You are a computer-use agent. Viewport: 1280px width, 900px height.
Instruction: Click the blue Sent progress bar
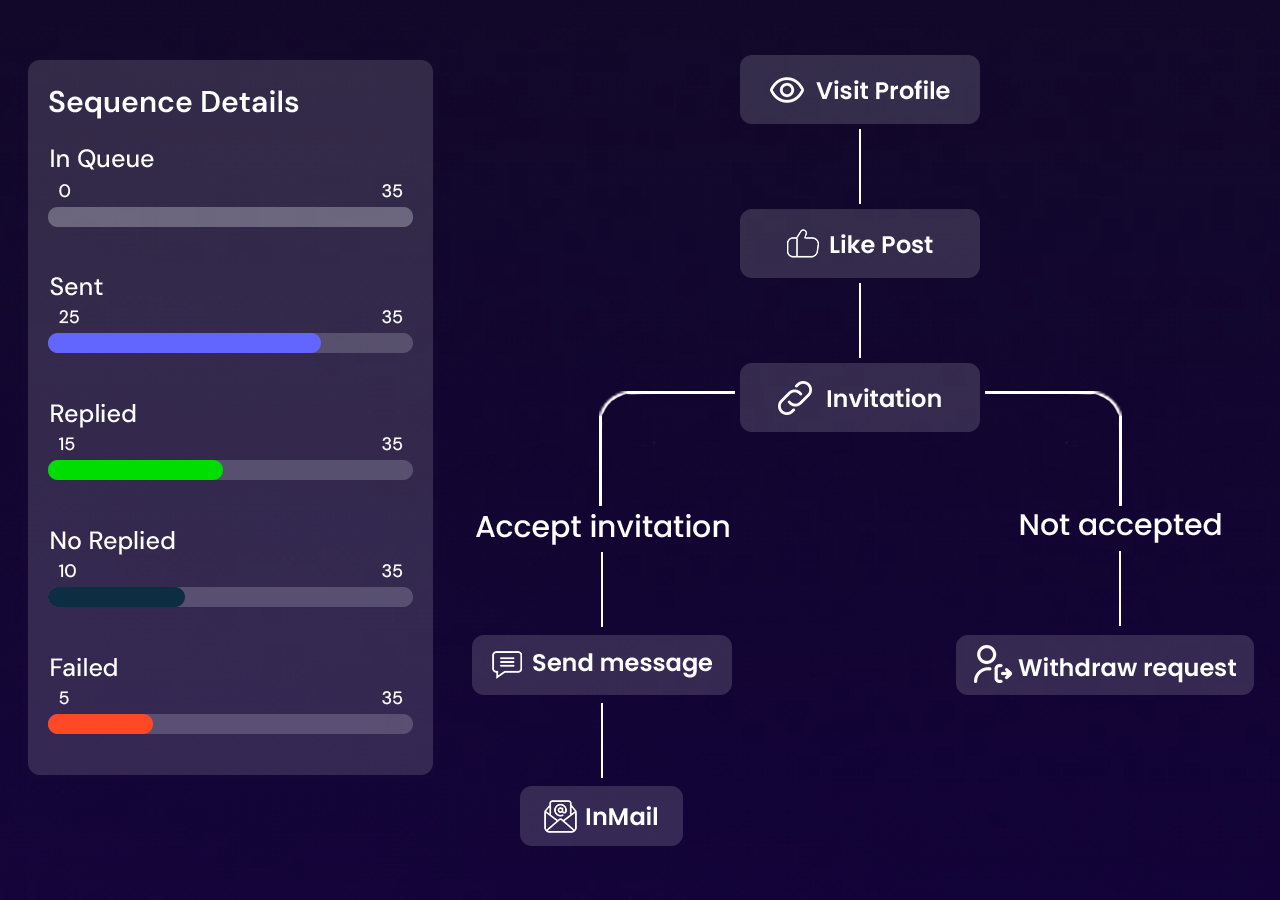[x=185, y=343]
